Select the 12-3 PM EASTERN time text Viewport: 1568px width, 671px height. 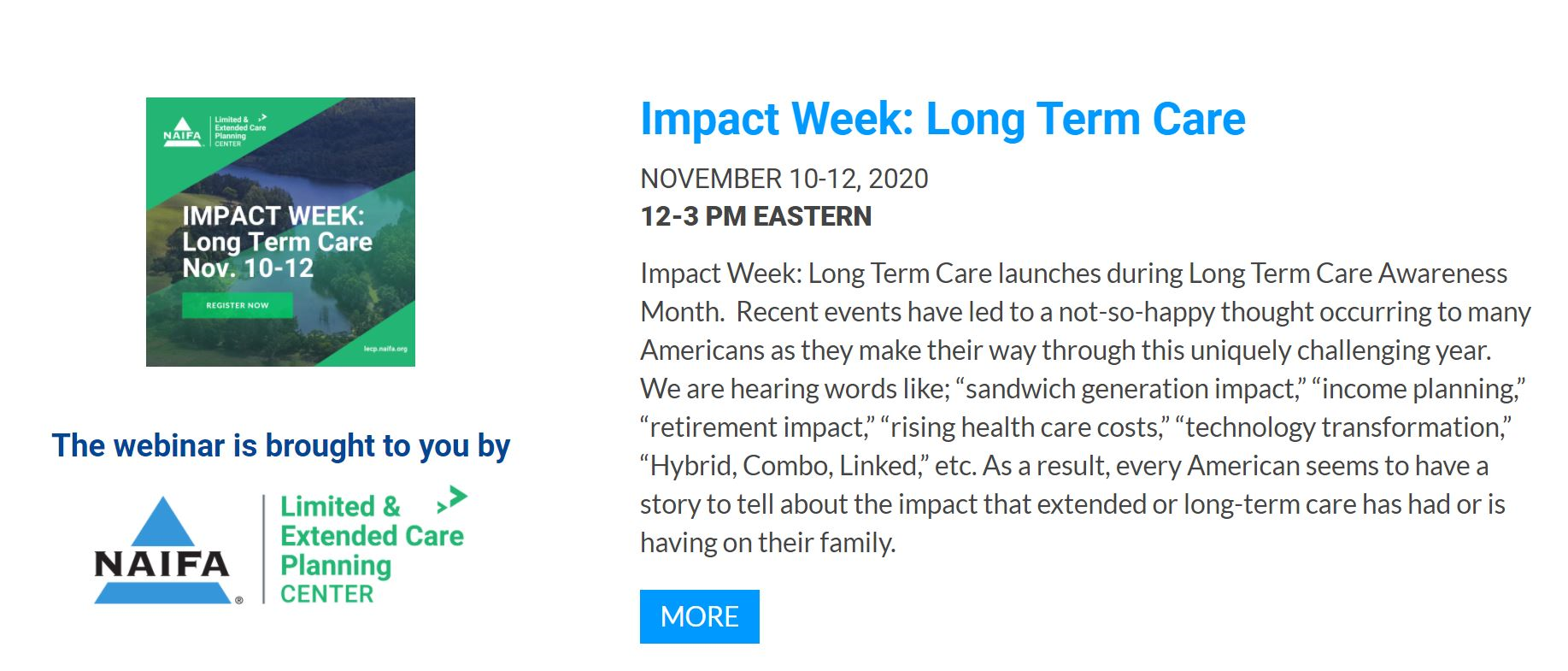[x=755, y=216]
